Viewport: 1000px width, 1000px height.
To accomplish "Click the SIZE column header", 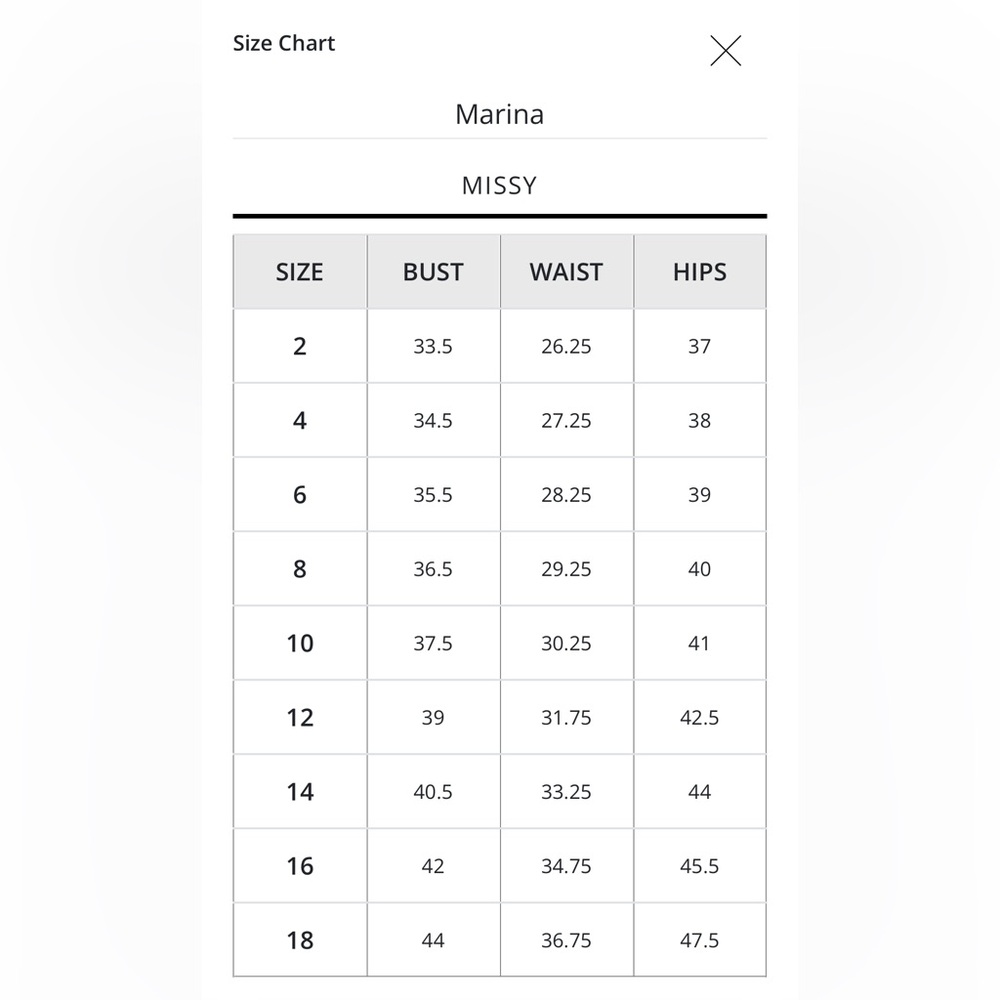I will 300,272.
